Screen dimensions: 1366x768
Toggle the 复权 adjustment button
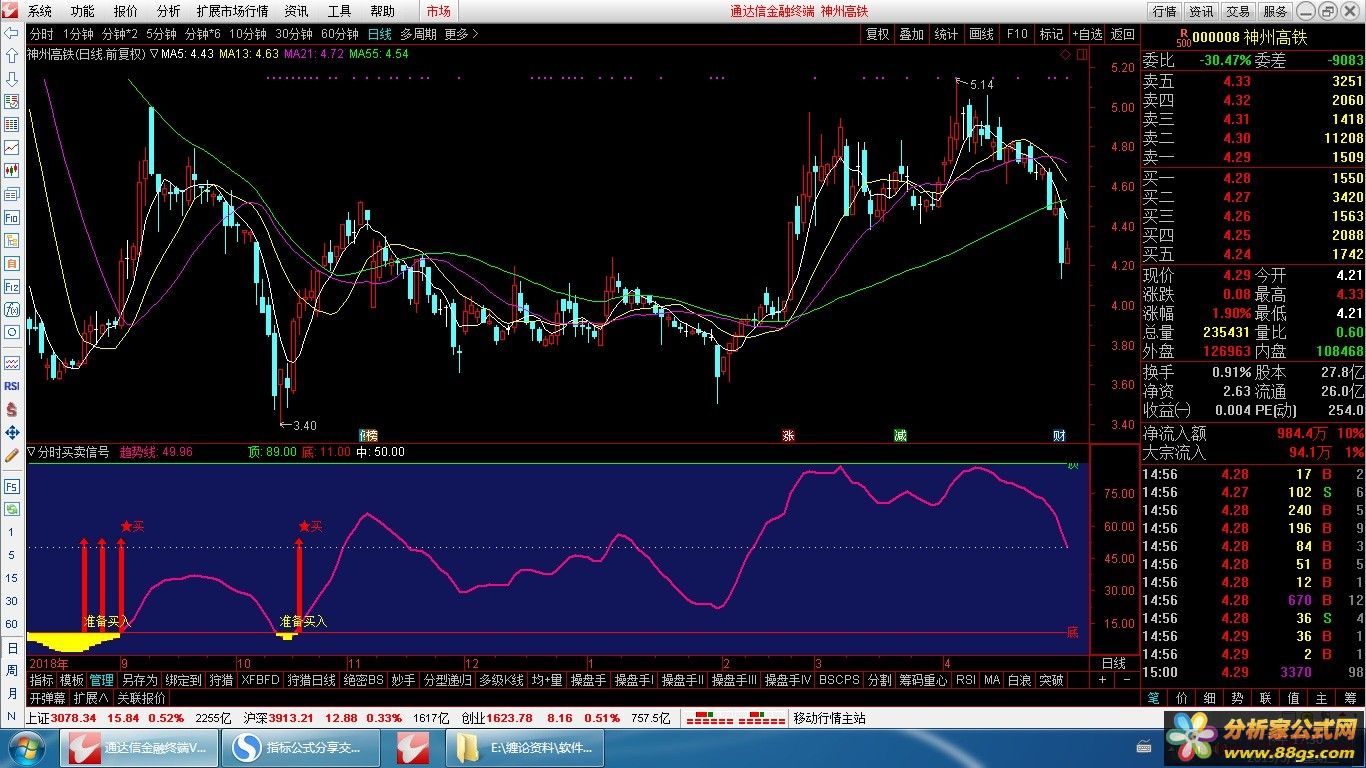click(x=877, y=33)
